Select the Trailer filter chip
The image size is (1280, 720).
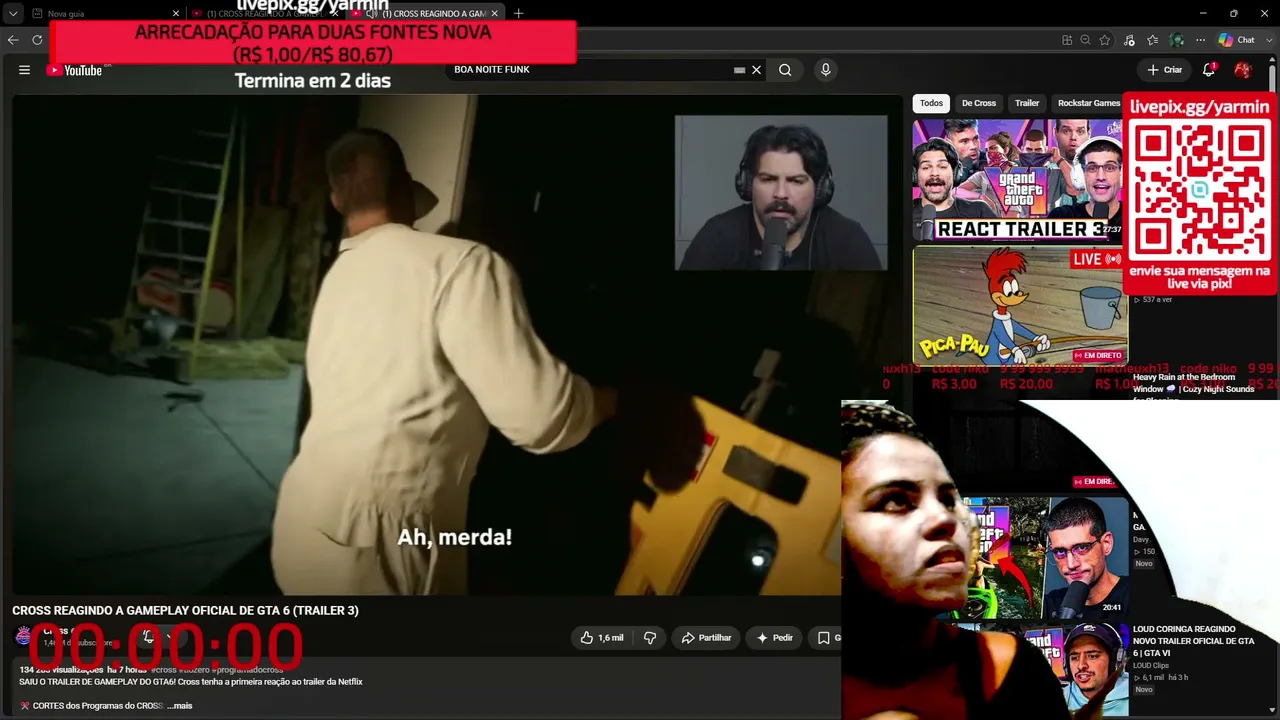1027,103
